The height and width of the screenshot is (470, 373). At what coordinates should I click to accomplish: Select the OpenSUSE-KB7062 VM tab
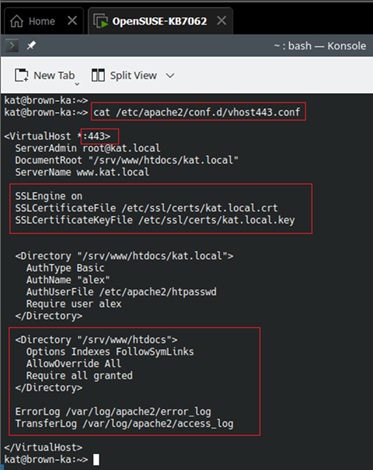[x=160, y=21]
